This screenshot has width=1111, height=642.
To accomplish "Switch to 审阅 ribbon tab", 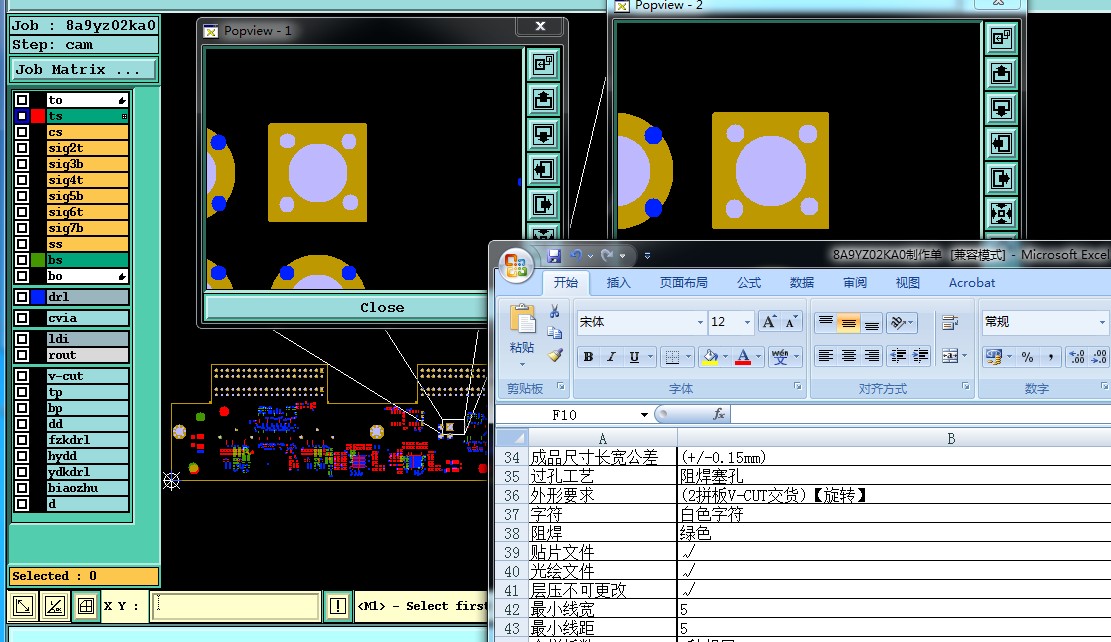I will coord(855,283).
